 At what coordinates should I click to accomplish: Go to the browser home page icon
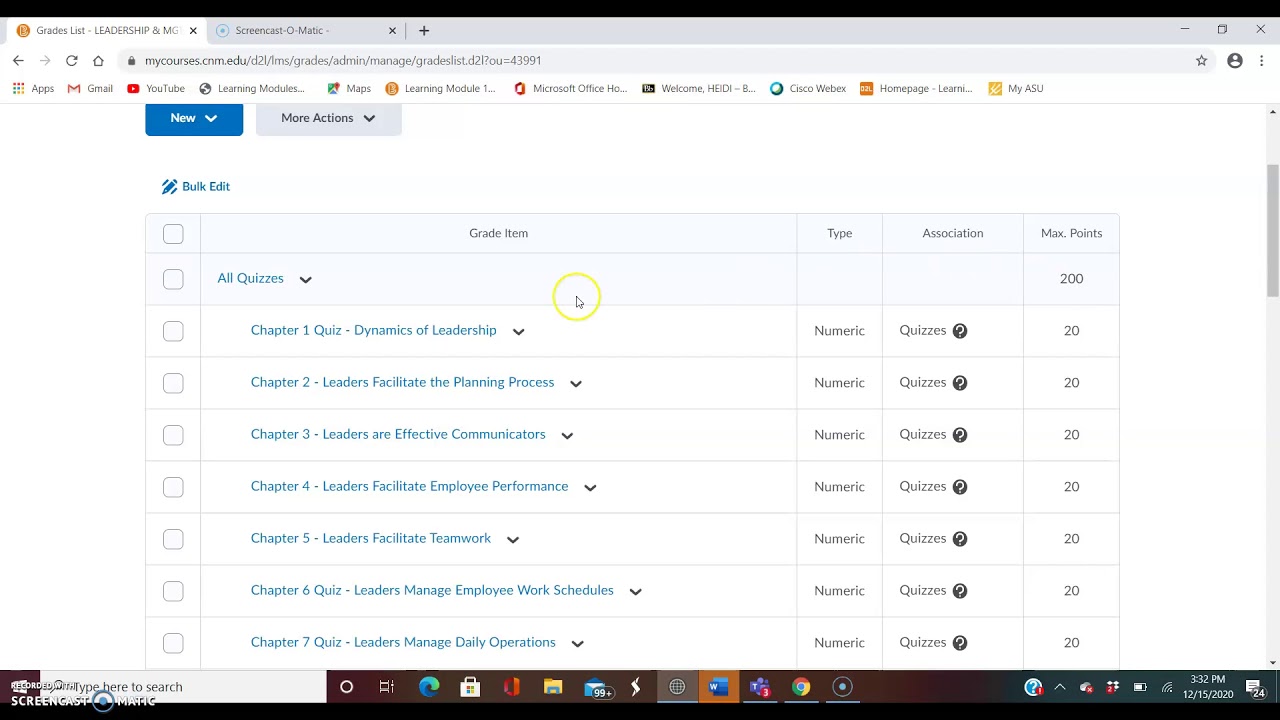point(98,60)
